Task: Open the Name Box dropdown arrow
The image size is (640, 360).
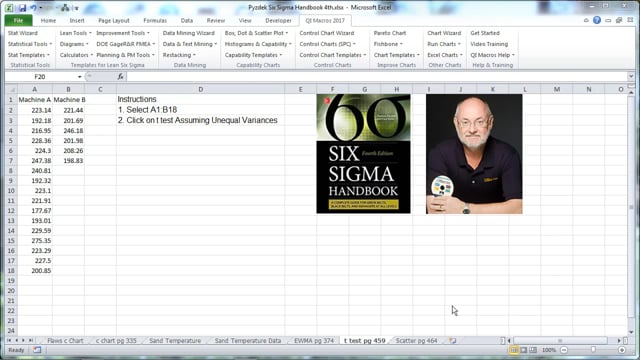Action: (80, 77)
